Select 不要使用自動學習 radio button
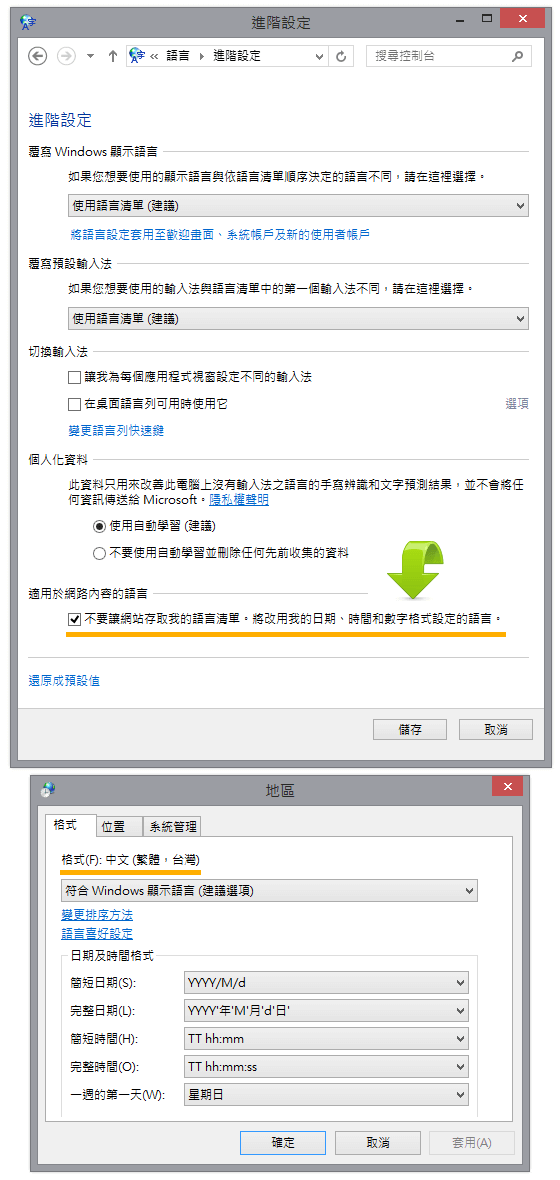Image resolution: width=560 pixels, height=1180 pixels. 99,553
